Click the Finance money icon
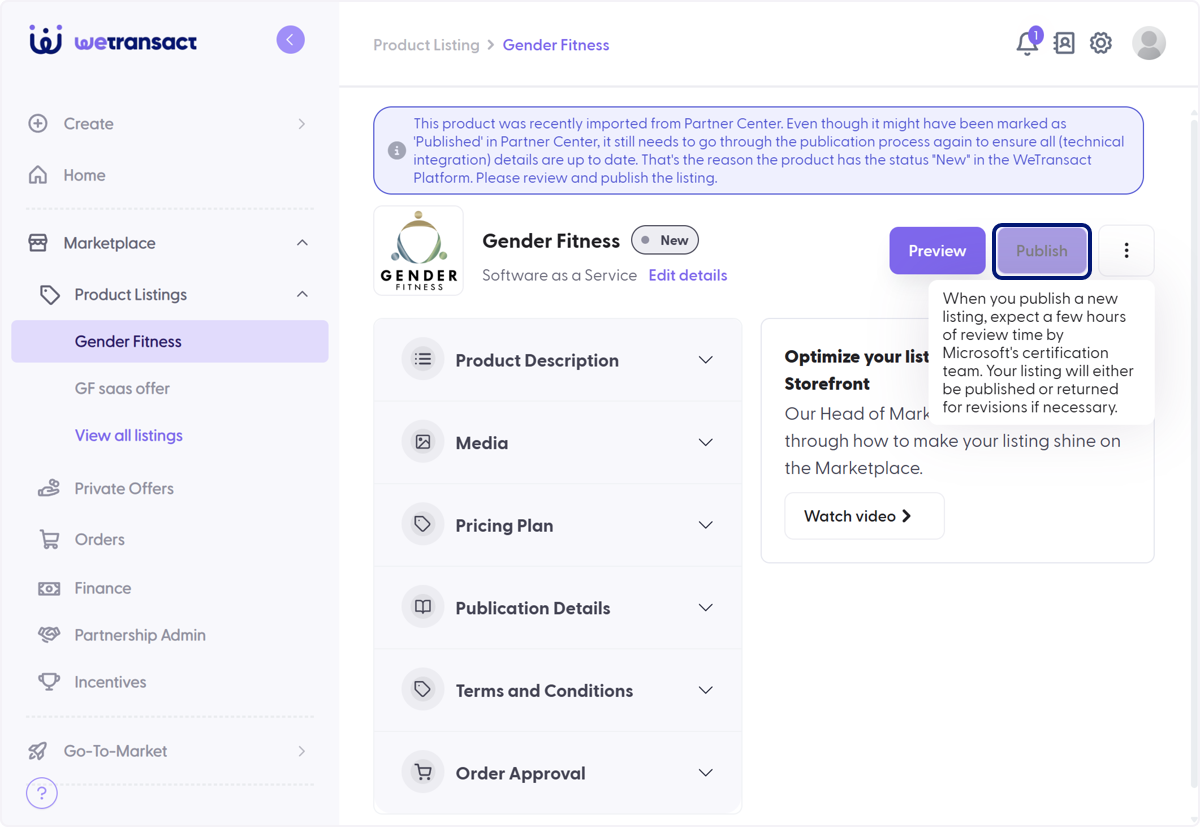1200x827 pixels. click(x=49, y=589)
